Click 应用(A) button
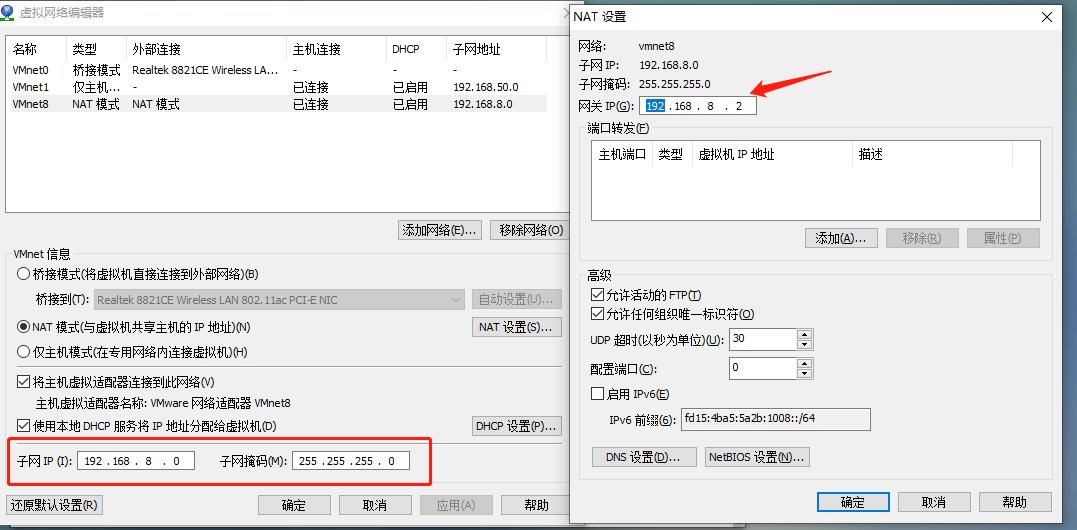 (456, 505)
